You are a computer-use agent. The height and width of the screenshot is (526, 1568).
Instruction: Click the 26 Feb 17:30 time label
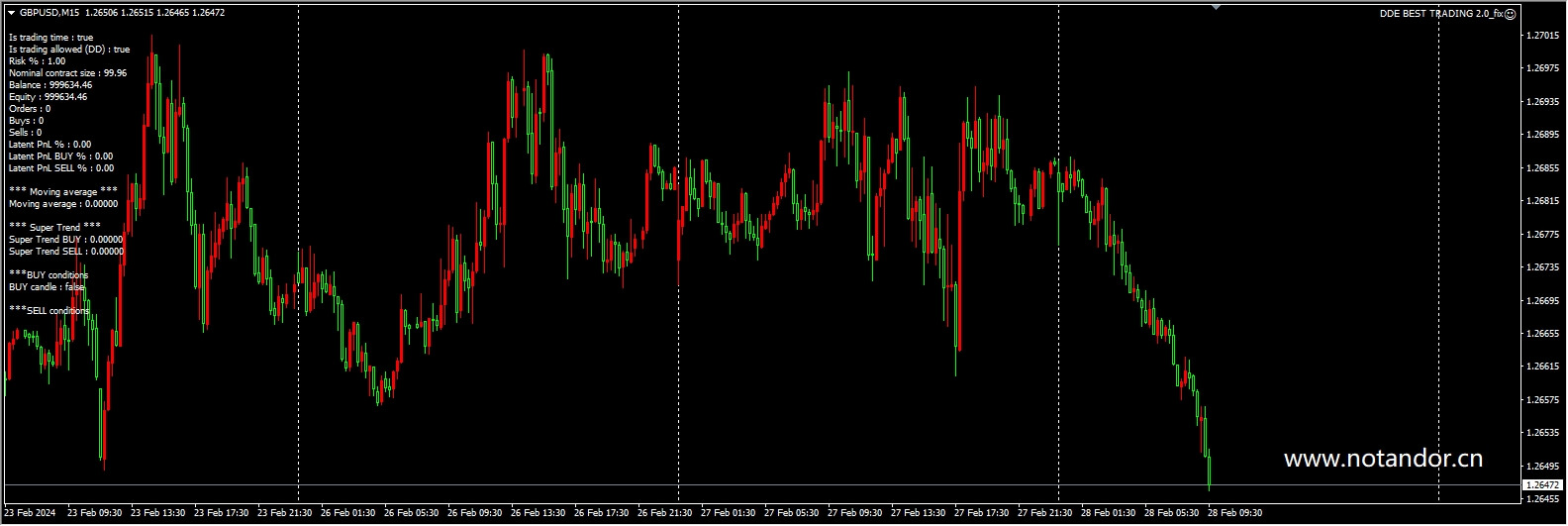pyautogui.click(x=602, y=513)
